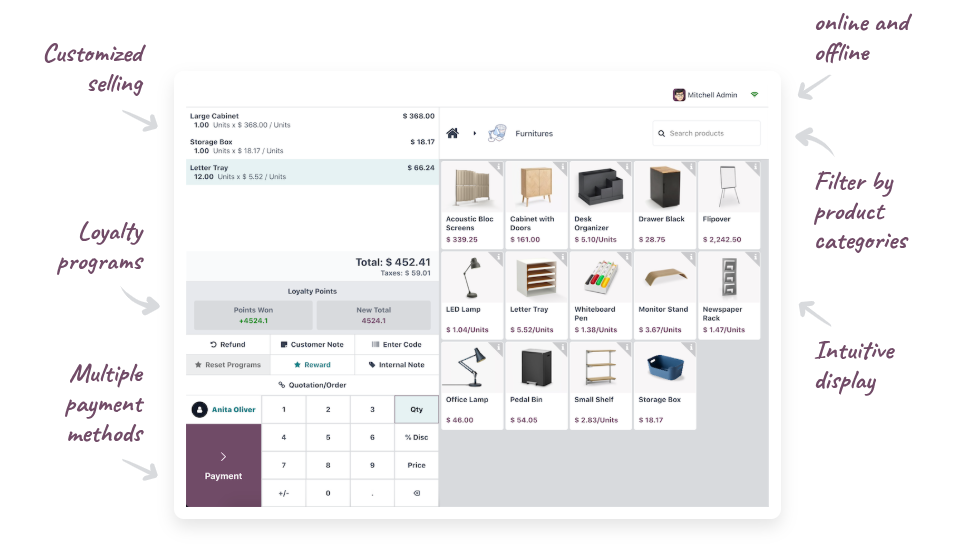Select the Flipover product
This screenshot has width=957, height=559.
pyautogui.click(x=729, y=204)
